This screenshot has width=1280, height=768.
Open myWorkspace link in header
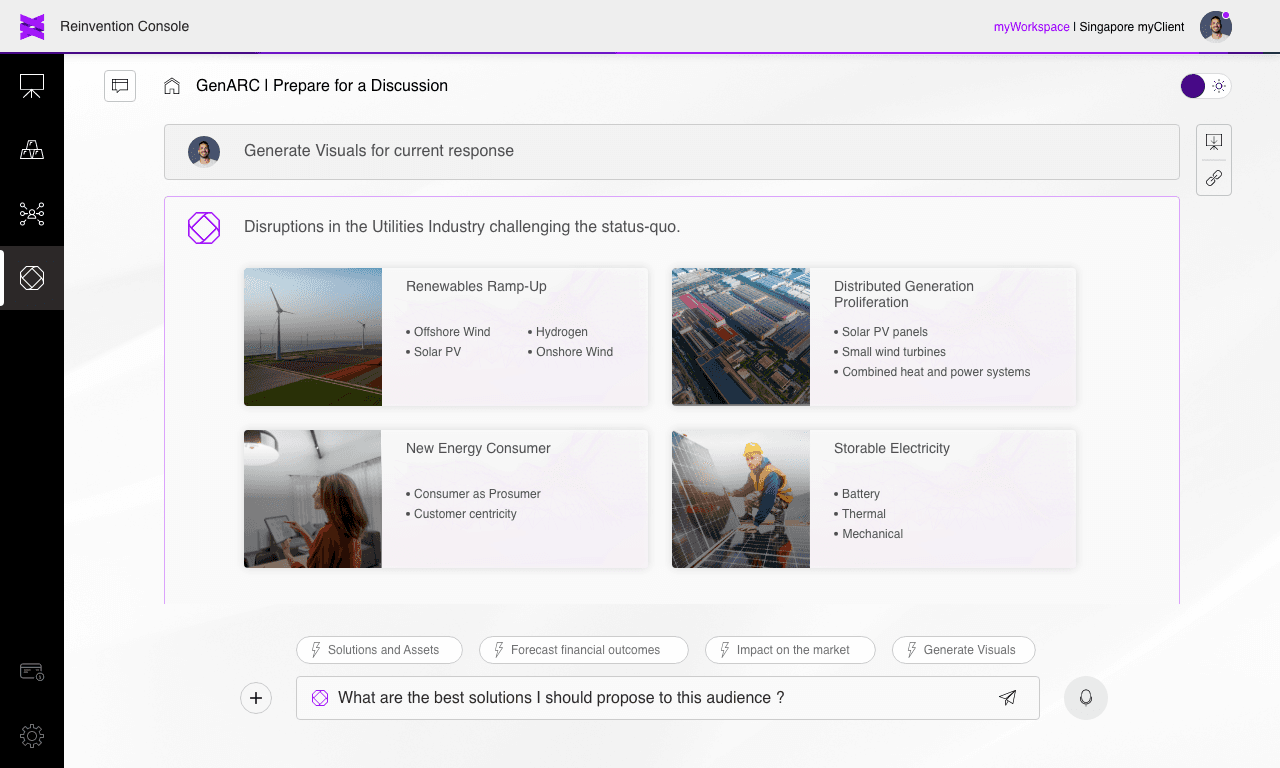1031,27
